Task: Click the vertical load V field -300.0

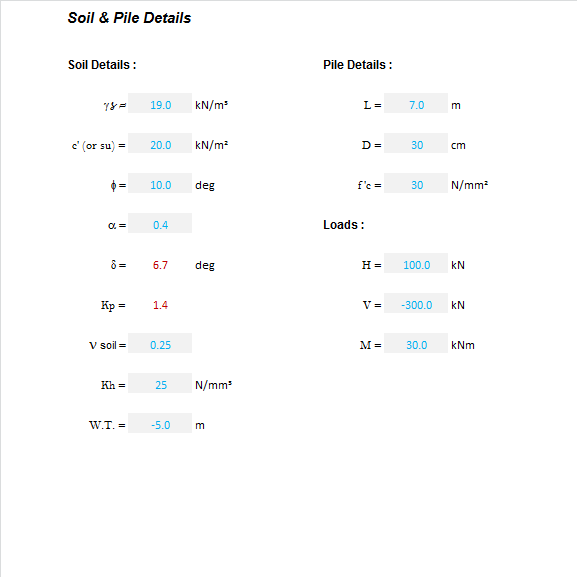Action: tap(416, 303)
